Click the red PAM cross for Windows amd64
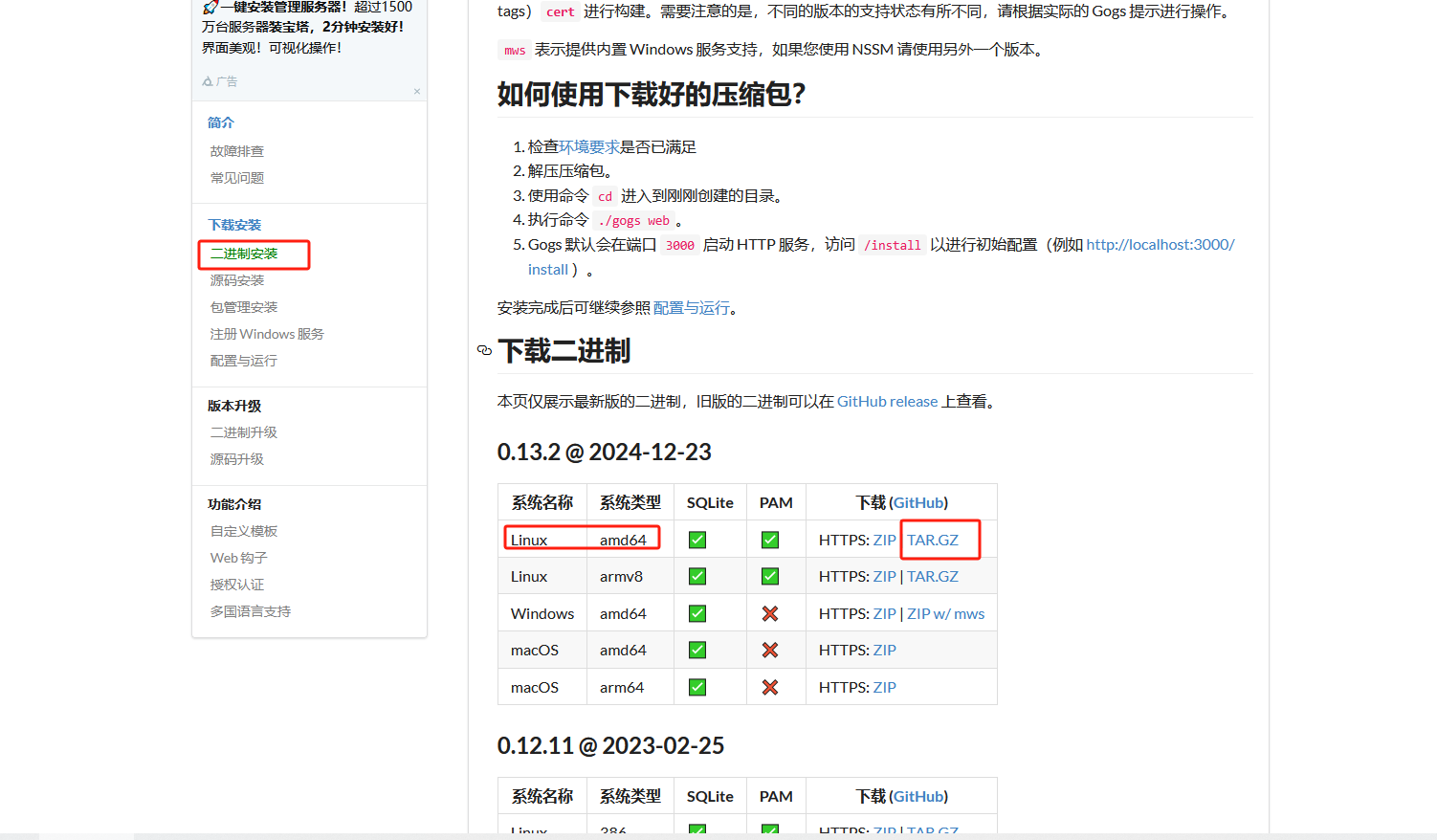 pos(769,613)
